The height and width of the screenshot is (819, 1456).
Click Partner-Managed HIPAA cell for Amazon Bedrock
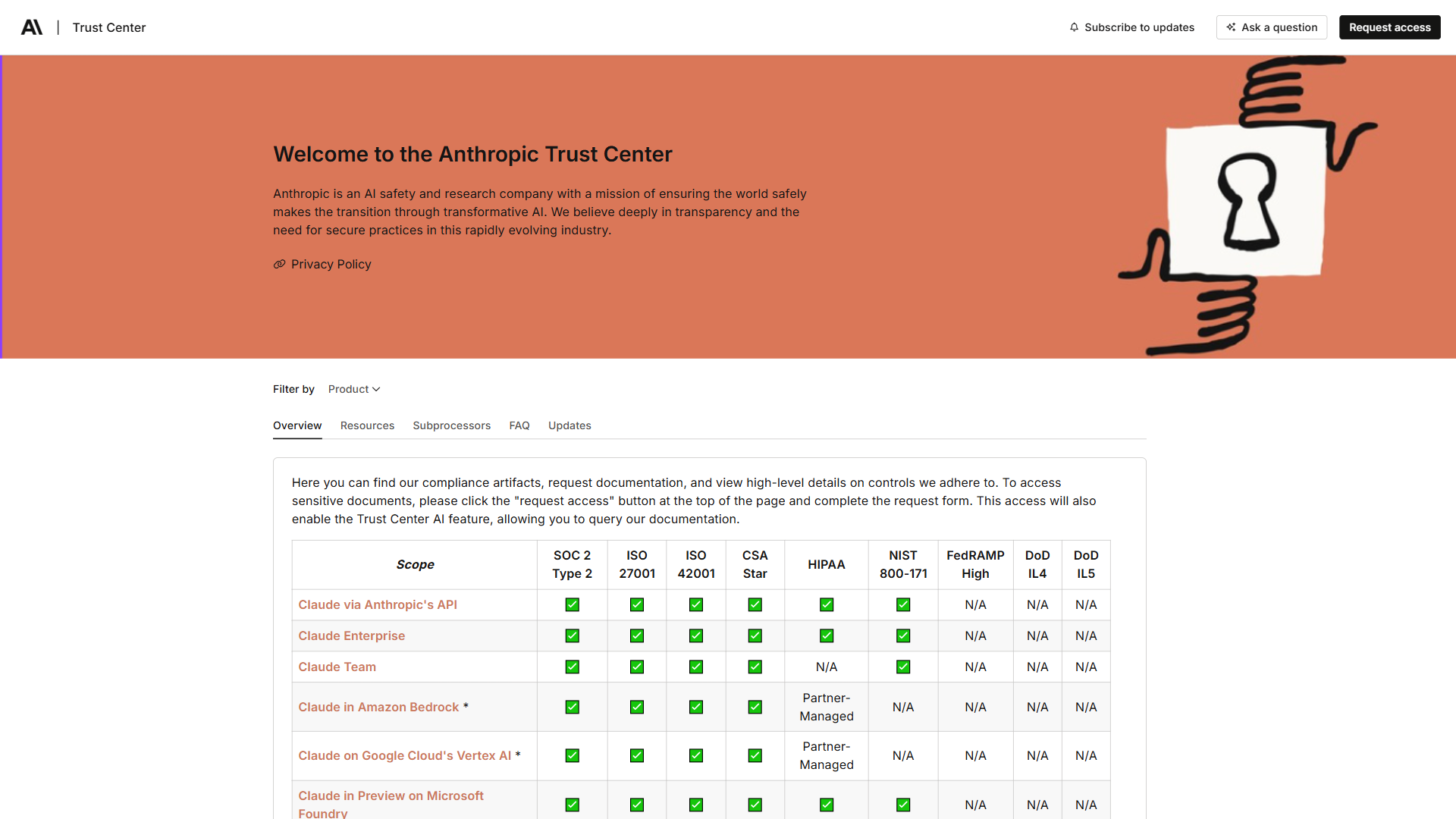[827, 707]
